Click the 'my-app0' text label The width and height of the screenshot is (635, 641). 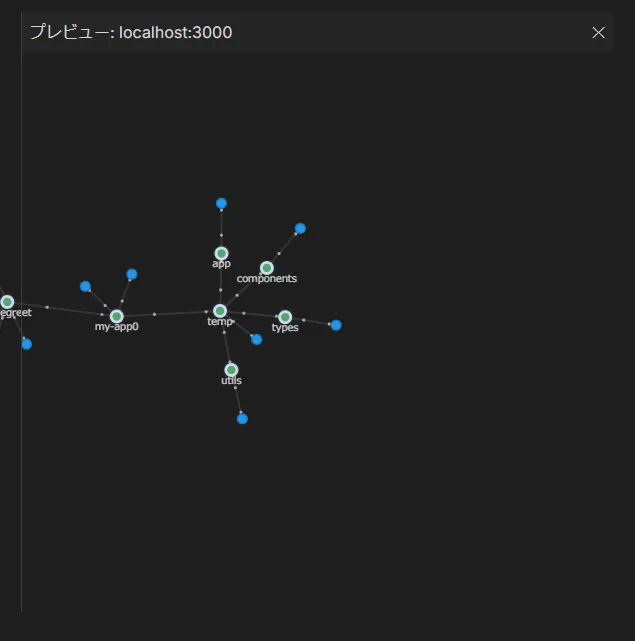pyautogui.click(x=117, y=327)
